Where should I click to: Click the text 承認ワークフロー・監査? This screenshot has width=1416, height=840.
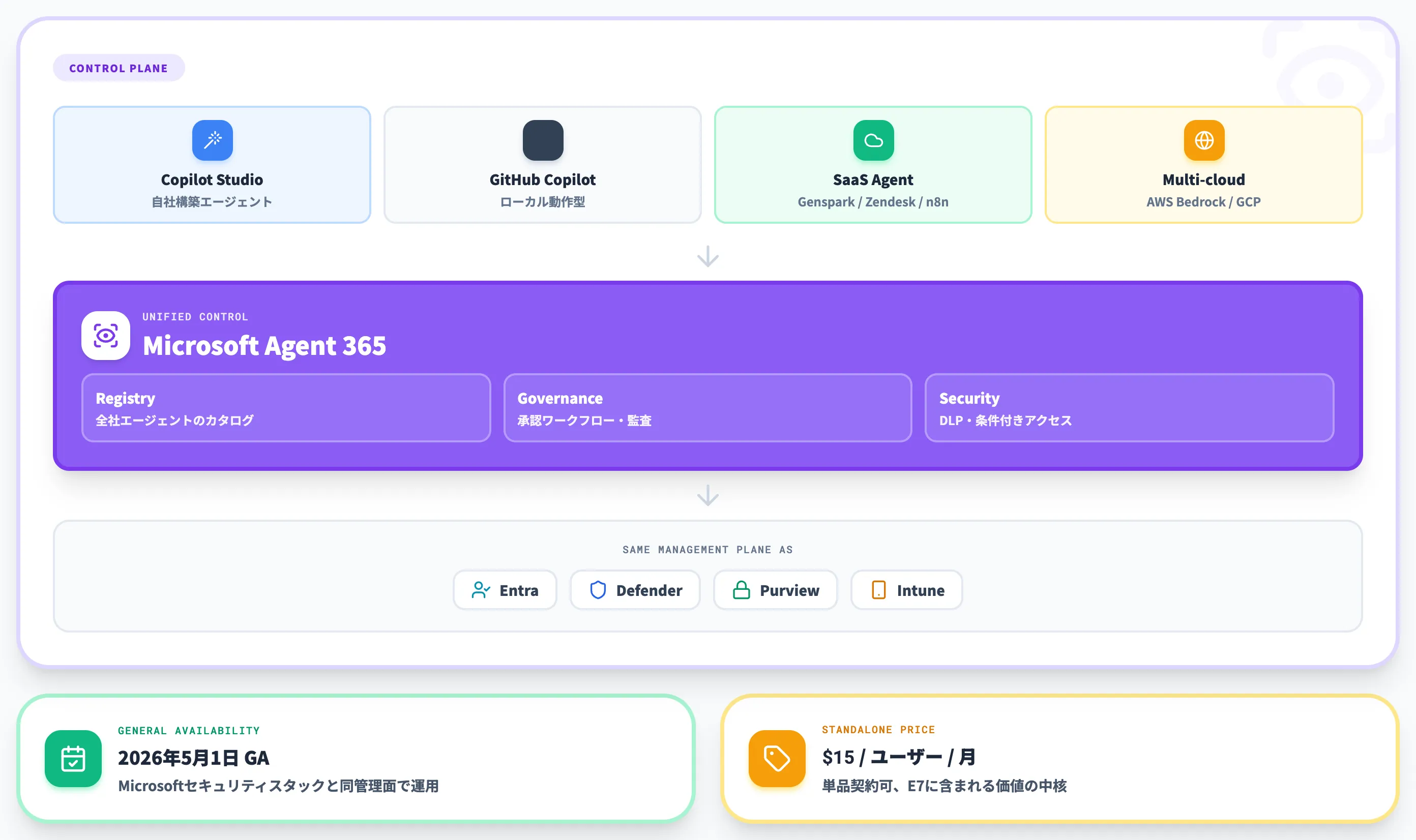pyautogui.click(x=585, y=421)
